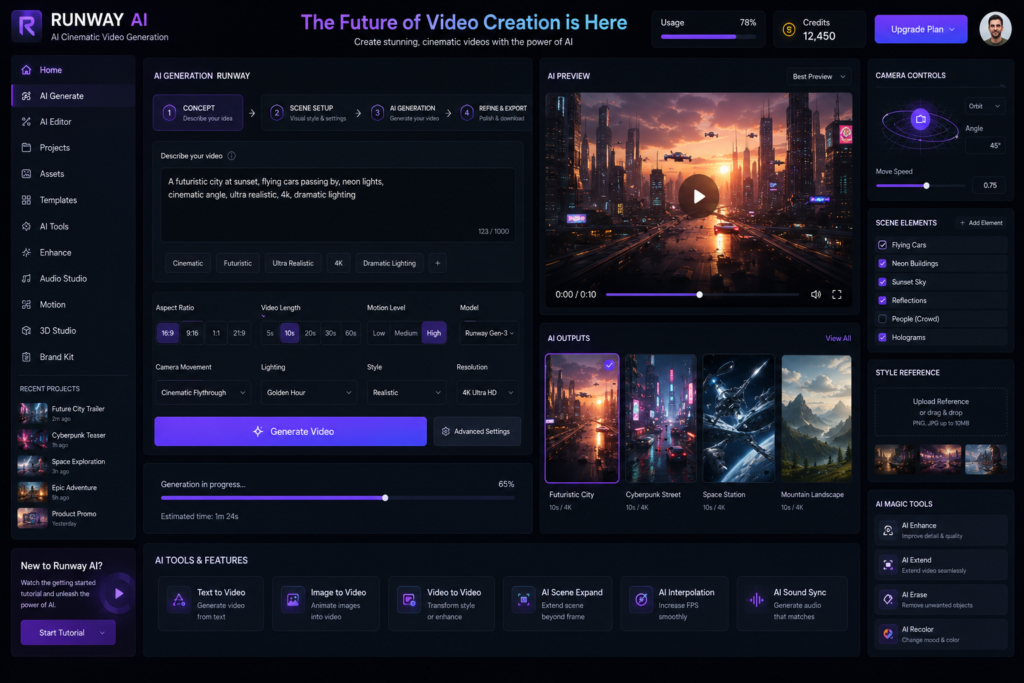Viewport: 1024px width, 683px height.
Task: Click the Audio Studio music icon
Action: coord(26,279)
